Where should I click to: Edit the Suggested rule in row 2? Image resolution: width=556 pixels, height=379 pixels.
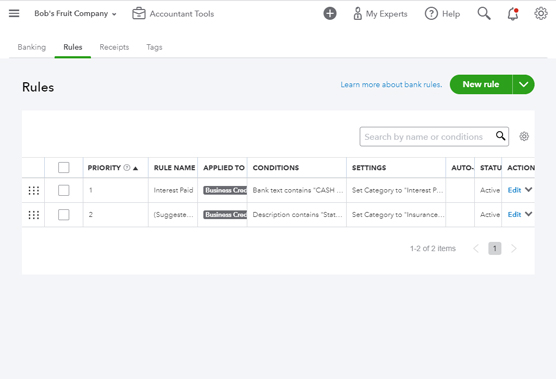(514, 214)
